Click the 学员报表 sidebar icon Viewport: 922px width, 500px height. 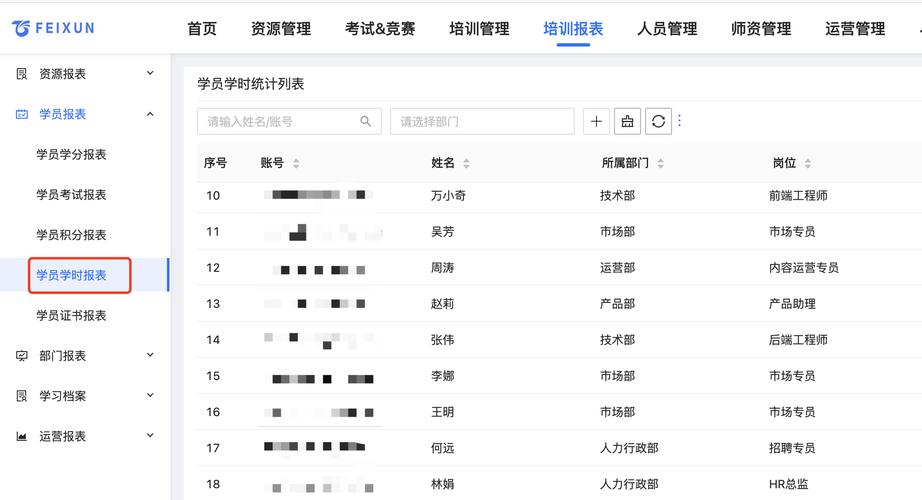click(22, 114)
